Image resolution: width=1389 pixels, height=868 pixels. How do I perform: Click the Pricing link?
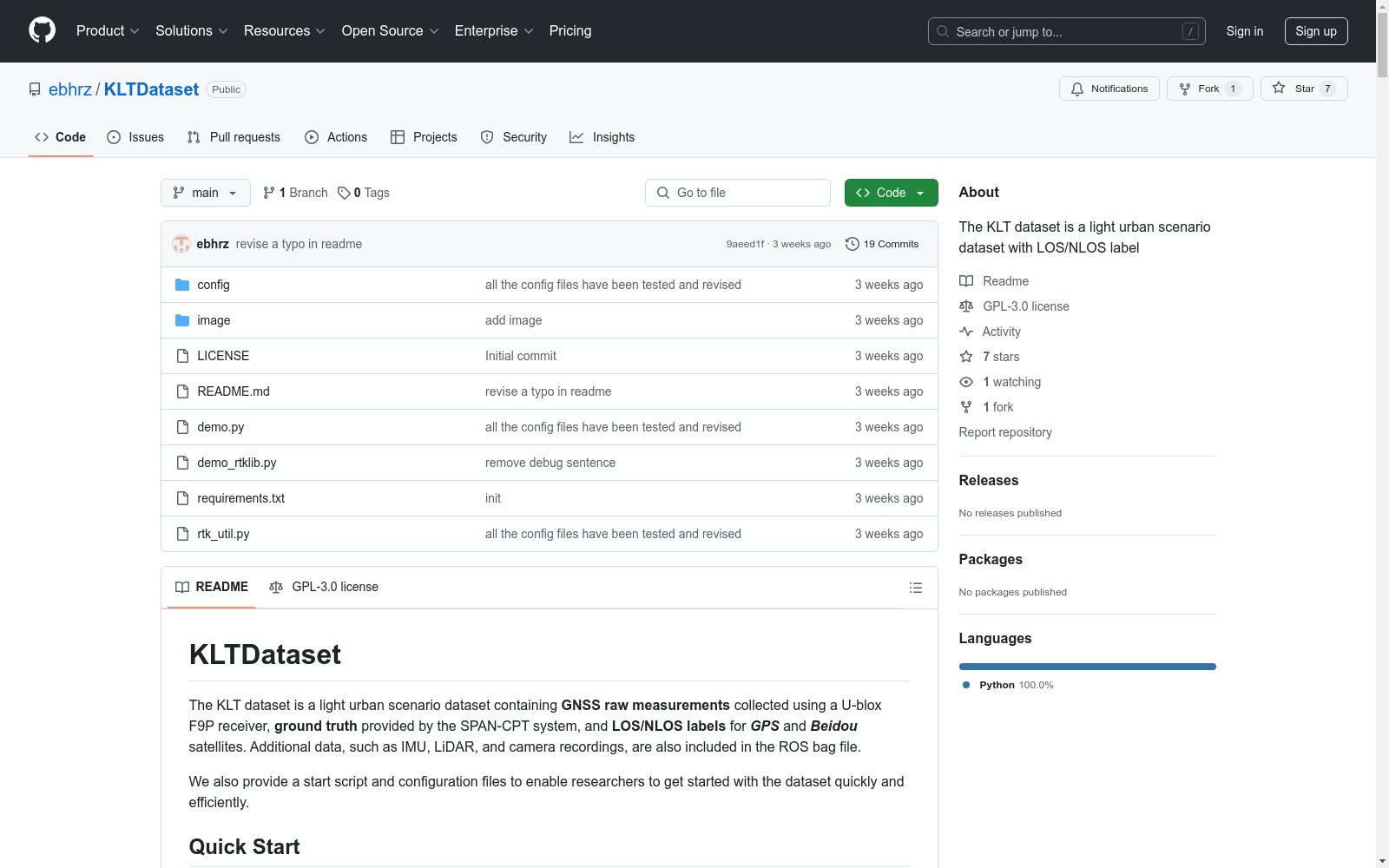[x=570, y=30]
